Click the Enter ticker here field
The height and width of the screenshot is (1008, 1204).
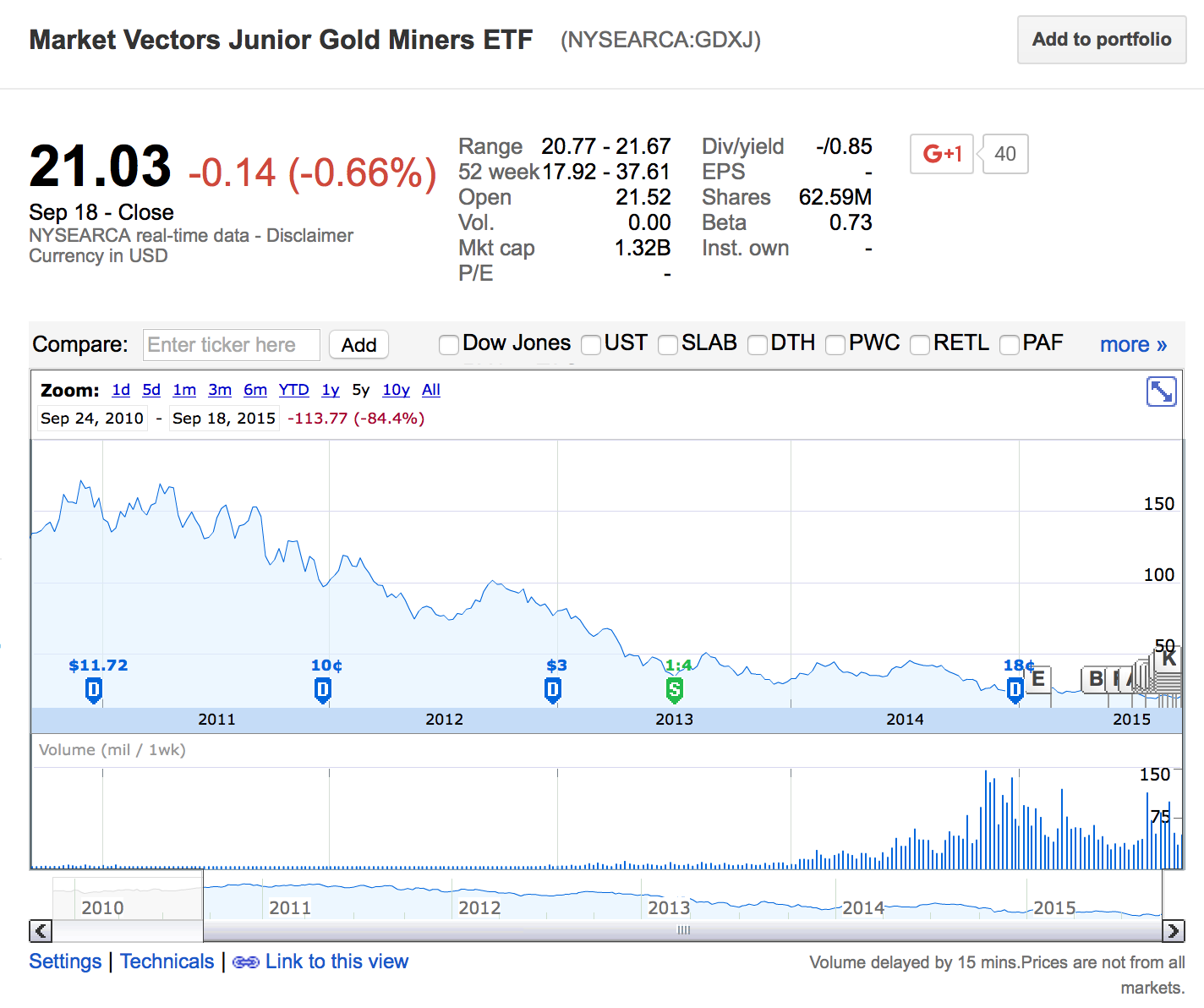(231, 345)
